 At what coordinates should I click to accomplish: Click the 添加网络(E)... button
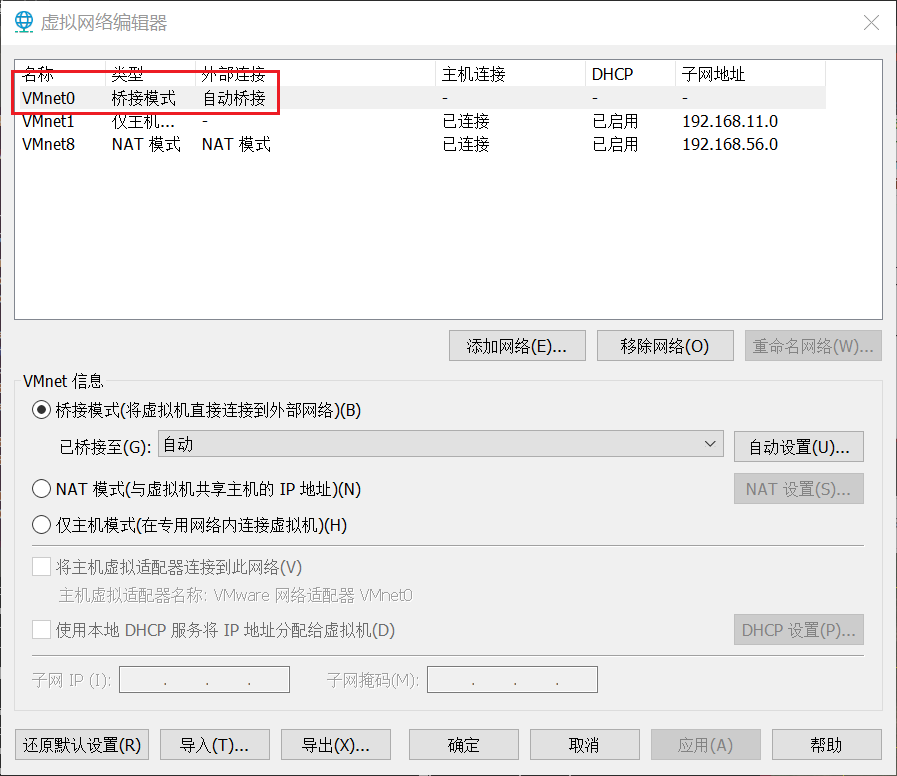pyautogui.click(x=517, y=346)
